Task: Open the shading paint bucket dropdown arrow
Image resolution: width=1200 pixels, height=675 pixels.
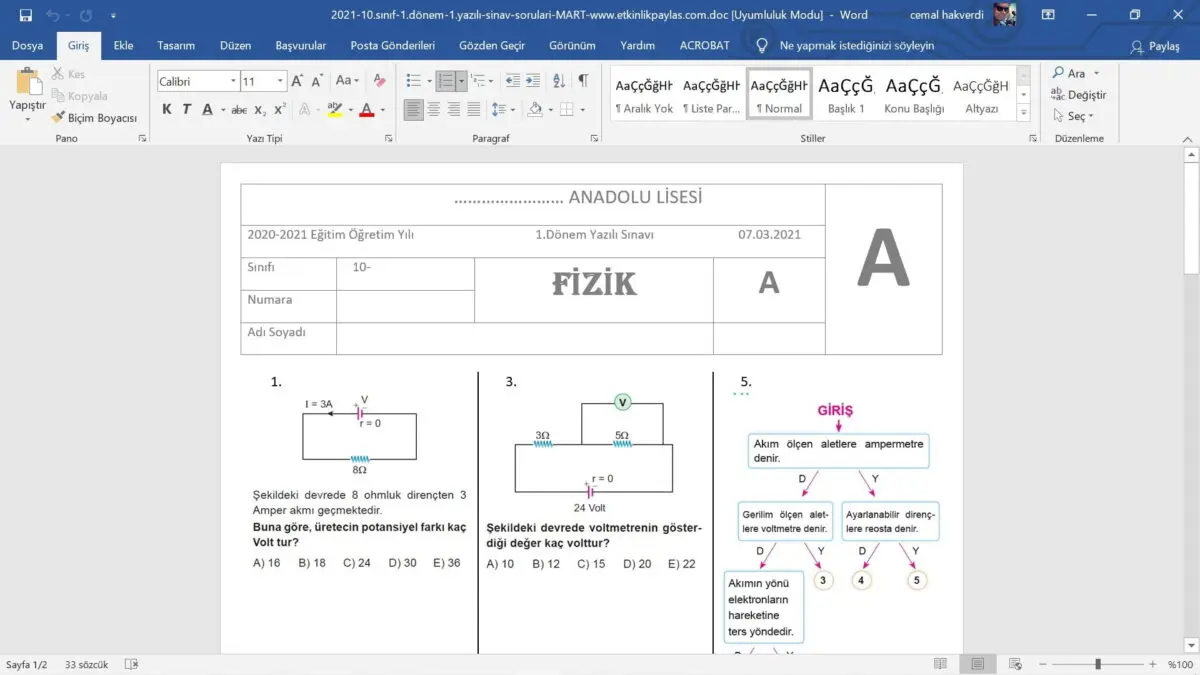Action: 549,110
